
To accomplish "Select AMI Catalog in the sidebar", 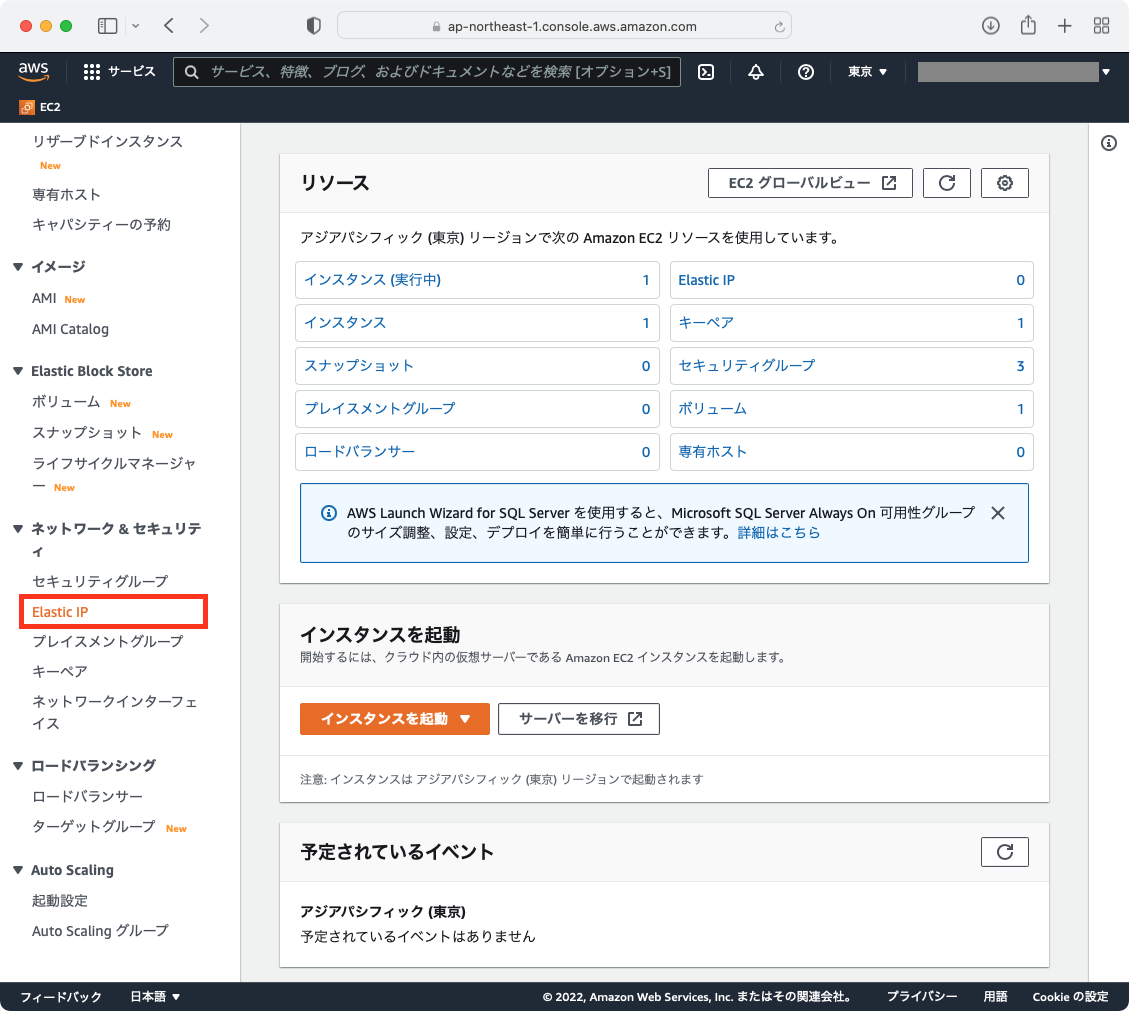I will click(70, 329).
